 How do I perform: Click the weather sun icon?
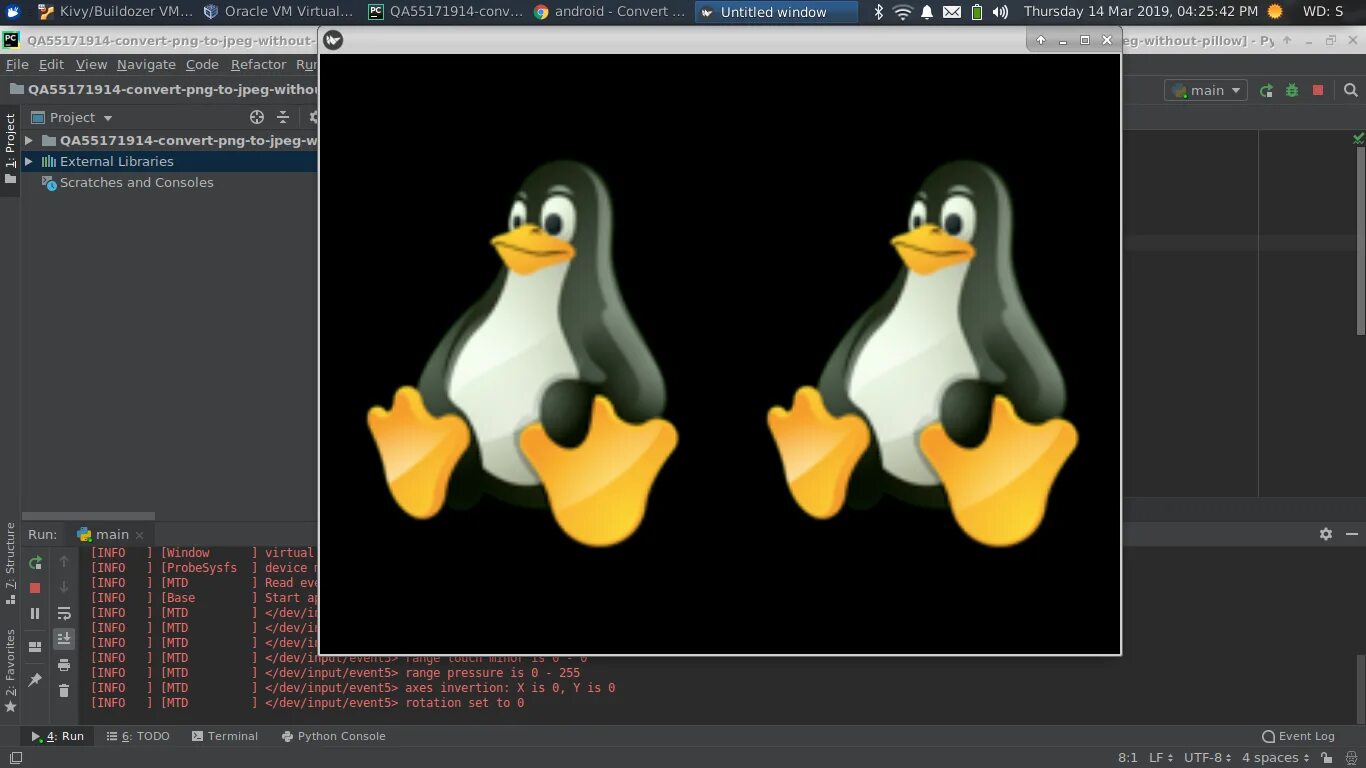coord(1275,12)
